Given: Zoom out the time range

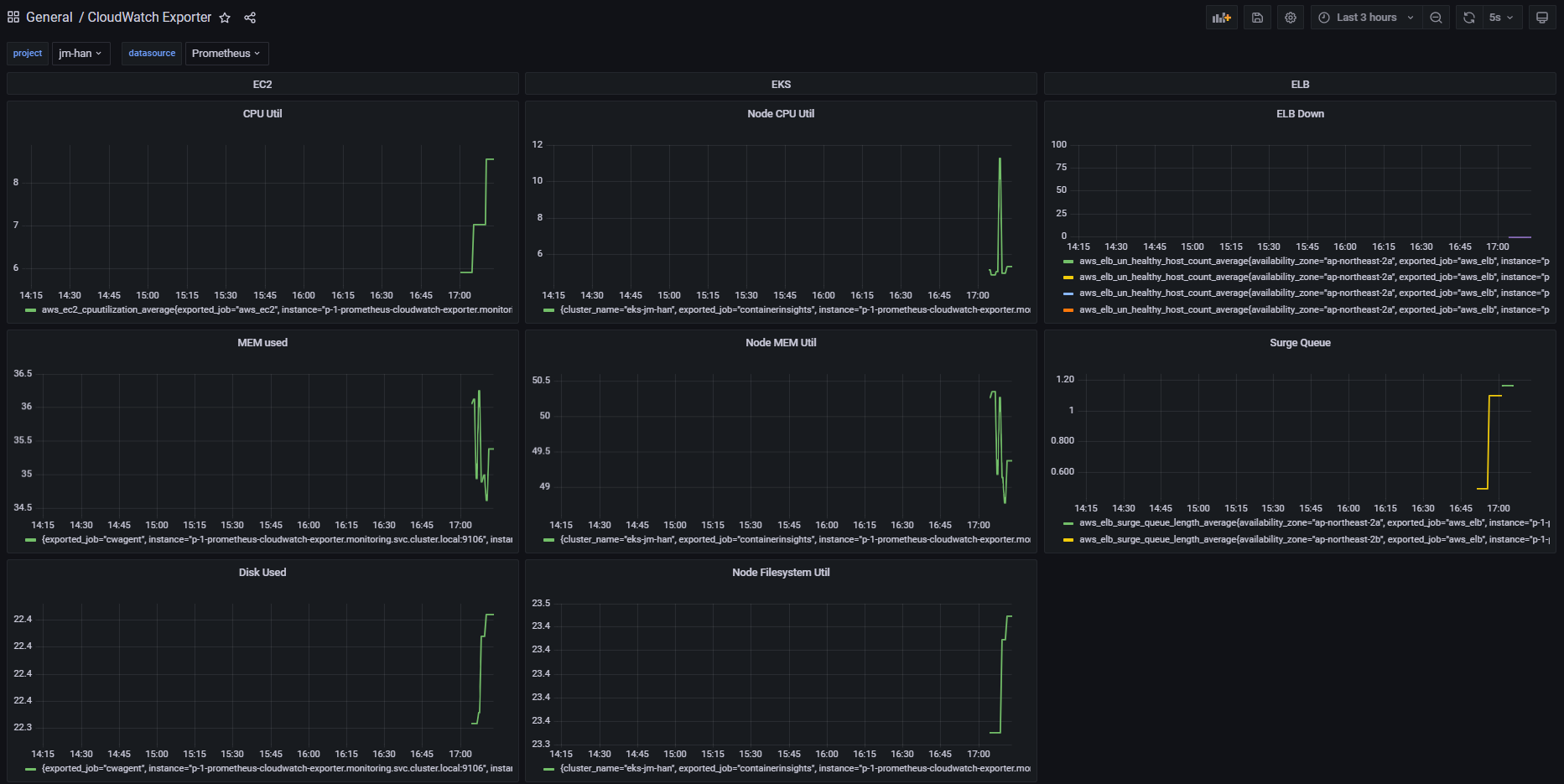Looking at the screenshot, I should coord(1436,18).
